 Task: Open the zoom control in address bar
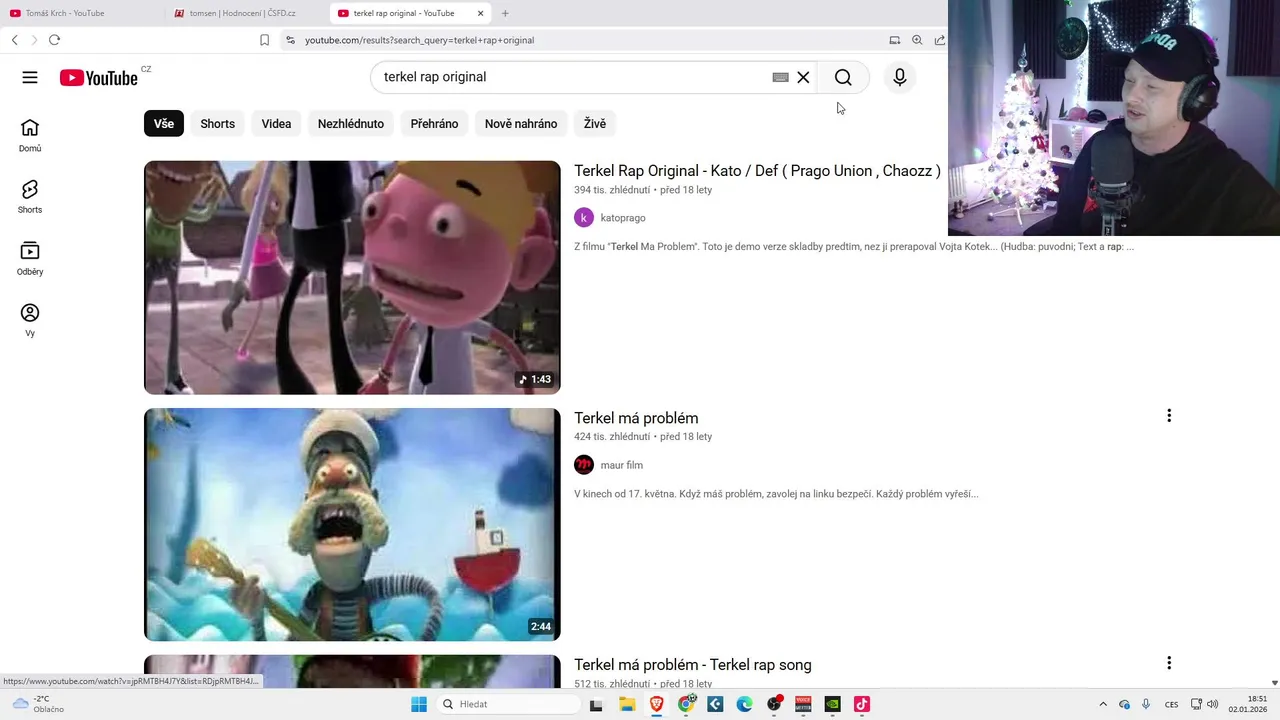pos(917,40)
